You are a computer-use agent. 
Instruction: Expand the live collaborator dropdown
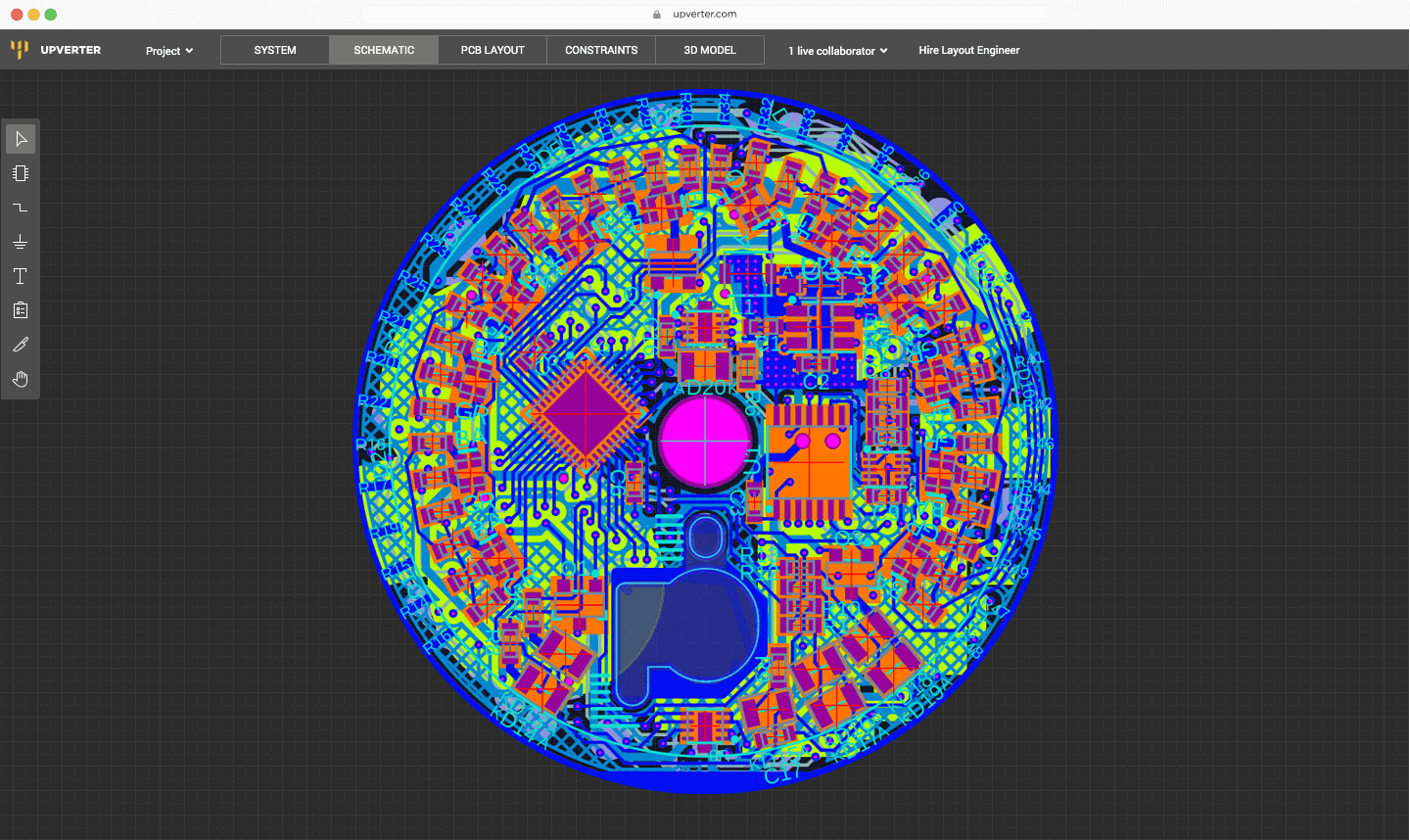coord(837,49)
